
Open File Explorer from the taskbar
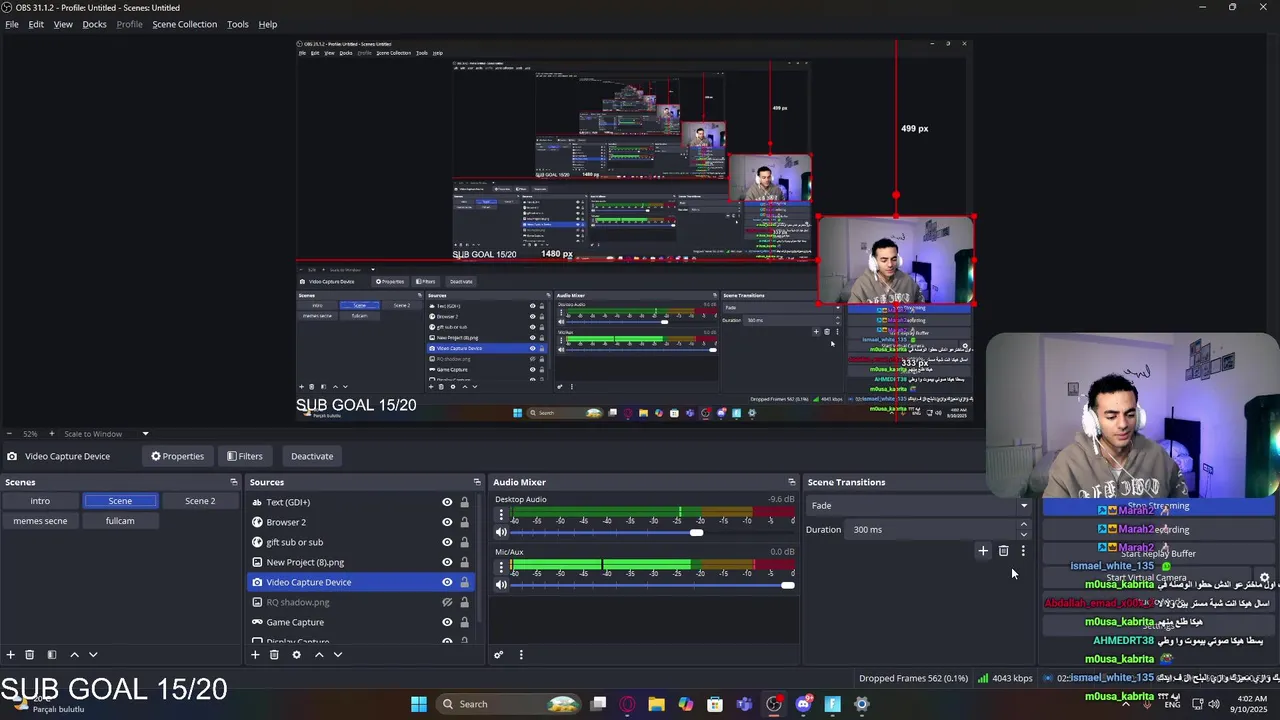coord(656,704)
